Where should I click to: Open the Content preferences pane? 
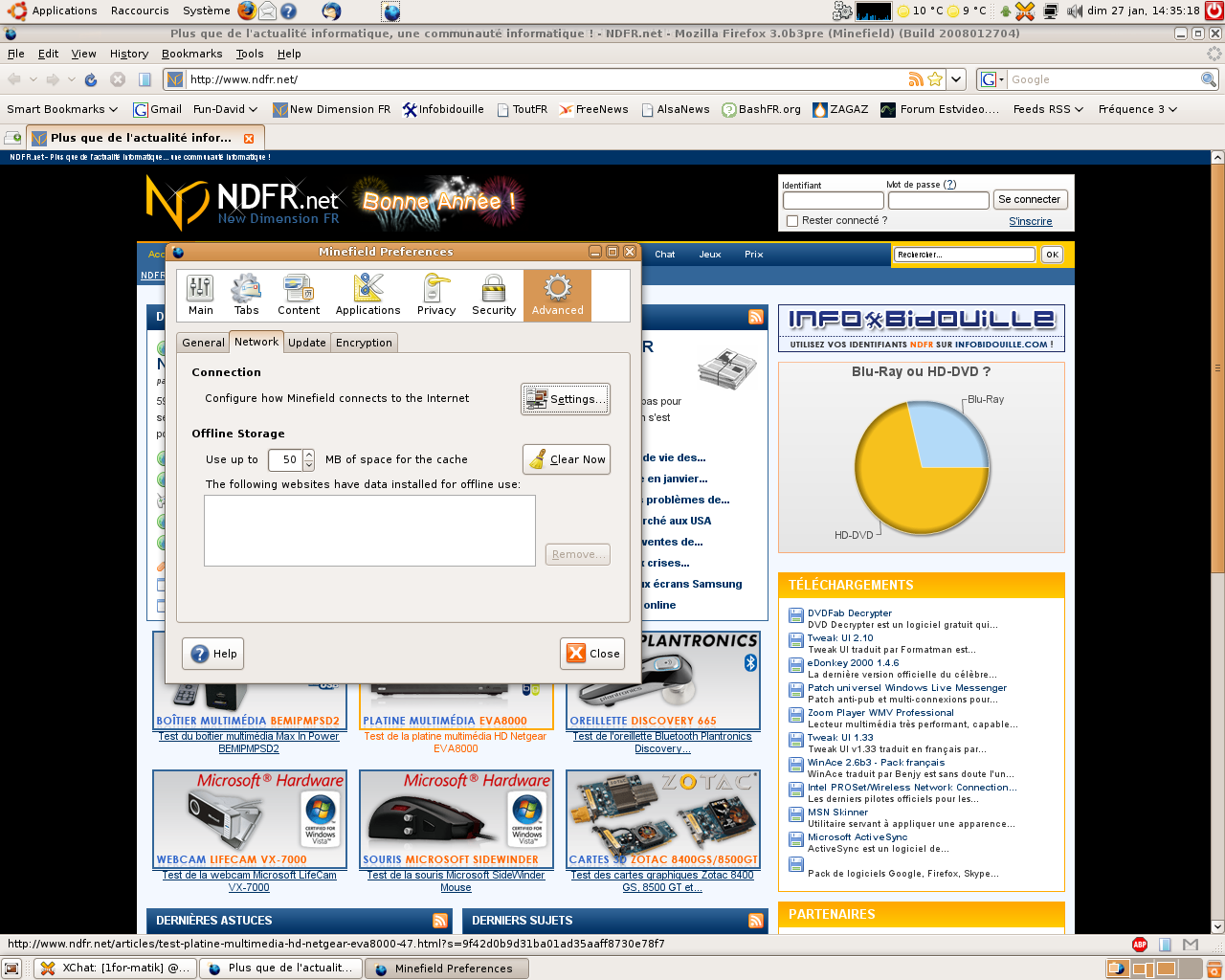pyautogui.click(x=299, y=294)
